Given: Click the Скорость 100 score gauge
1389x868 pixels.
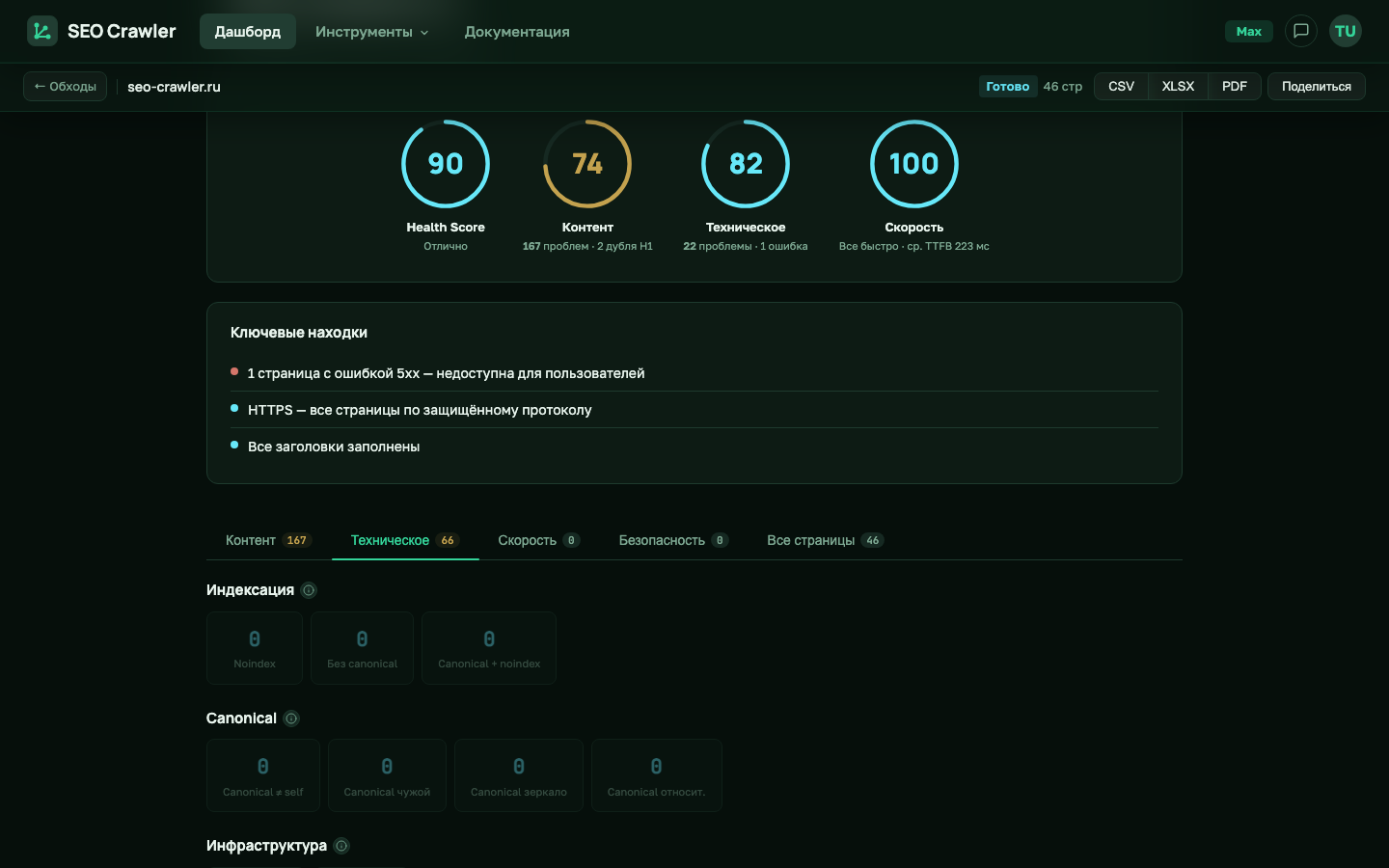Looking at the screenshot, I should pos(914,164).
